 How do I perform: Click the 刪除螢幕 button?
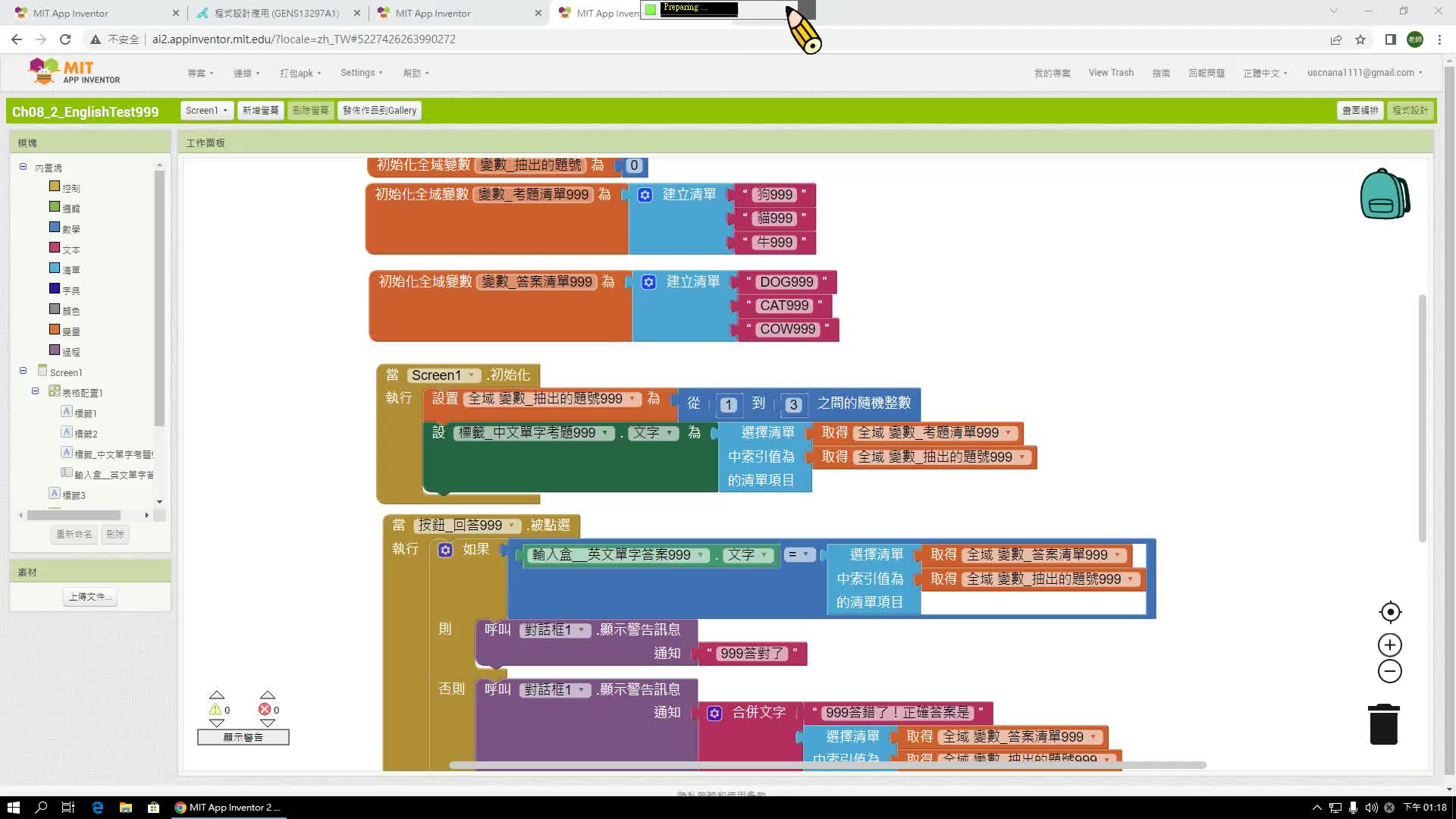(x=310, y=111)
